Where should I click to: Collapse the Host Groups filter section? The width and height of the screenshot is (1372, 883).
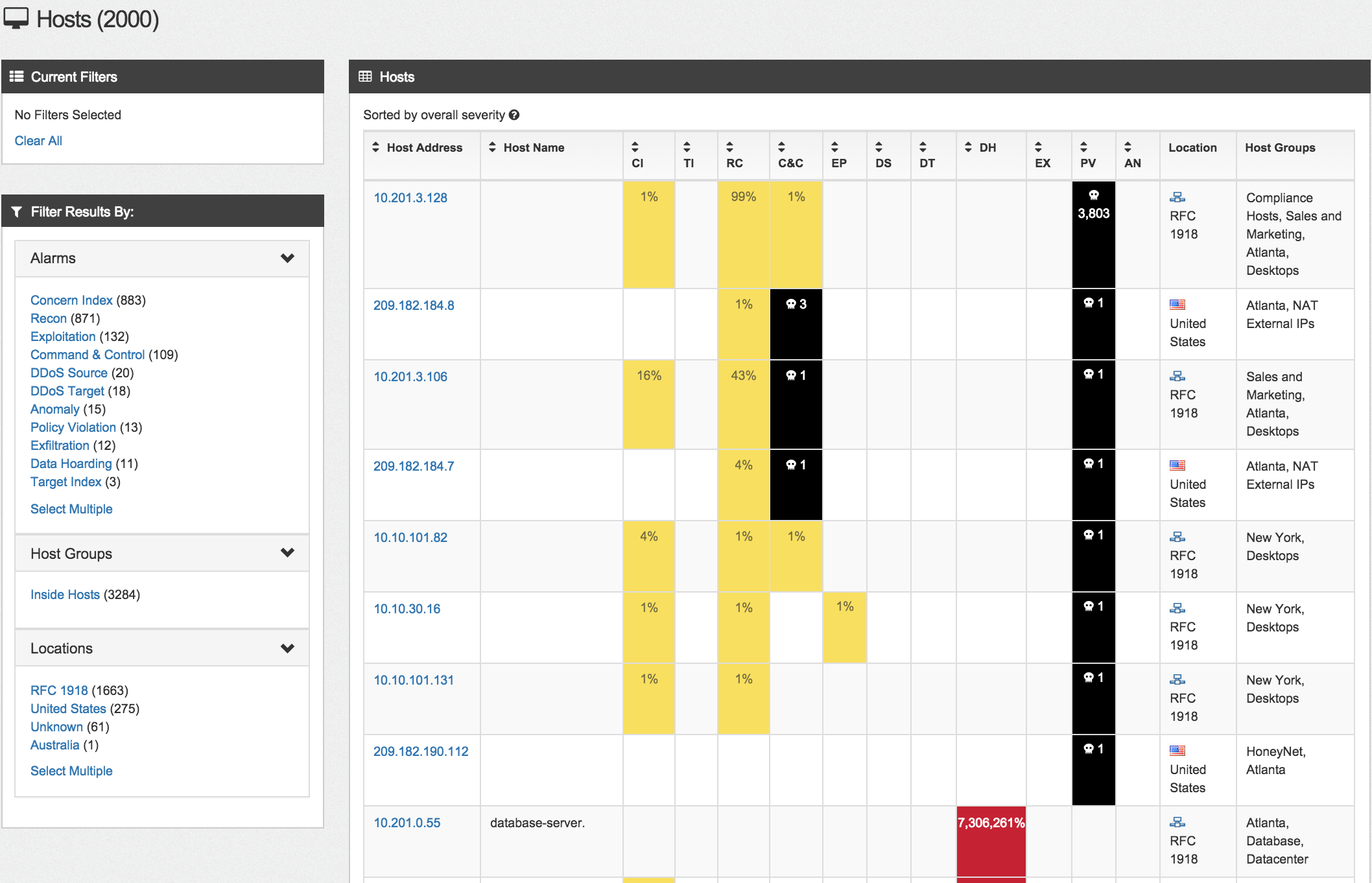tap(287, 553)
